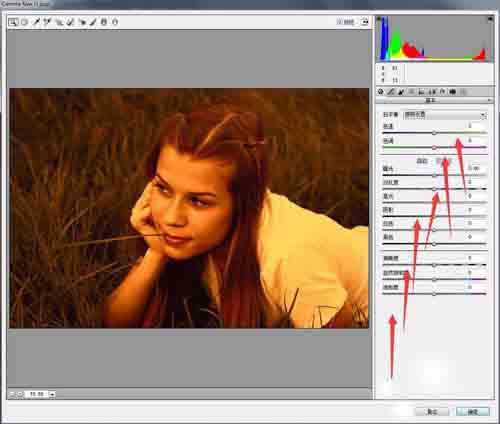
Task: Open the zoom level dropdown
Action: 52,394
